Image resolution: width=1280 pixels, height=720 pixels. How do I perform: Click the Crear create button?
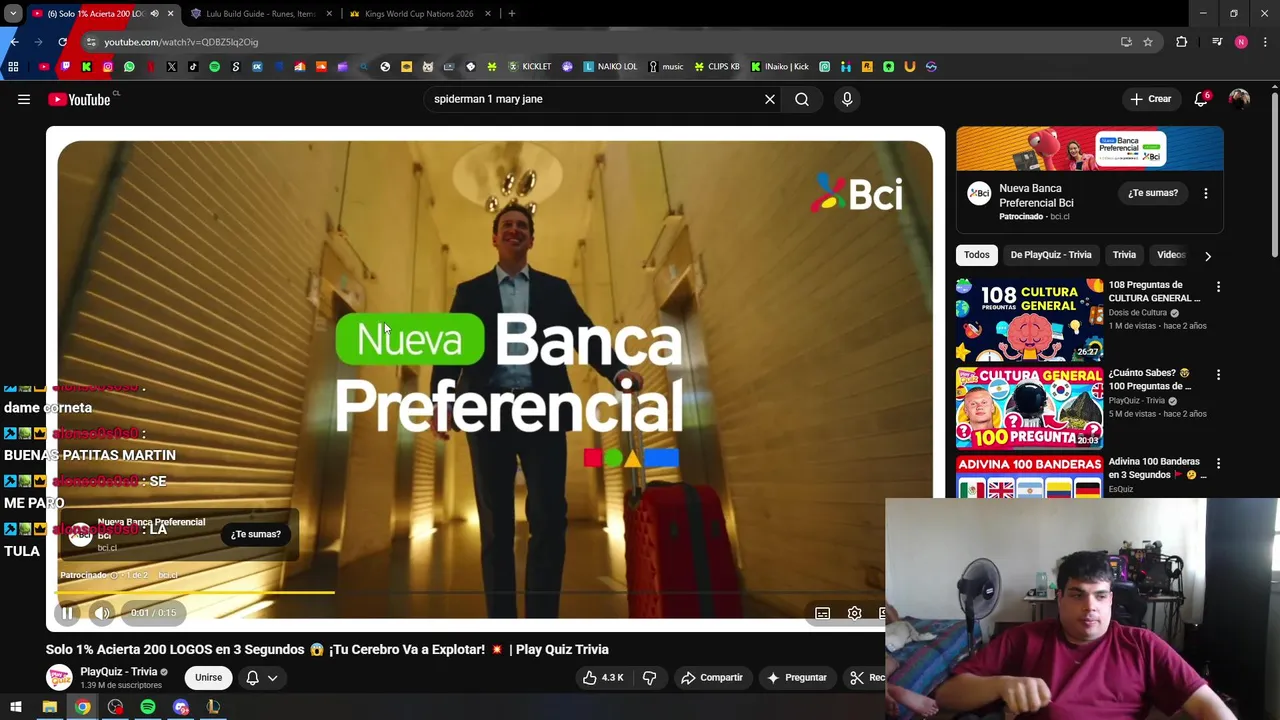[1150, 99]
